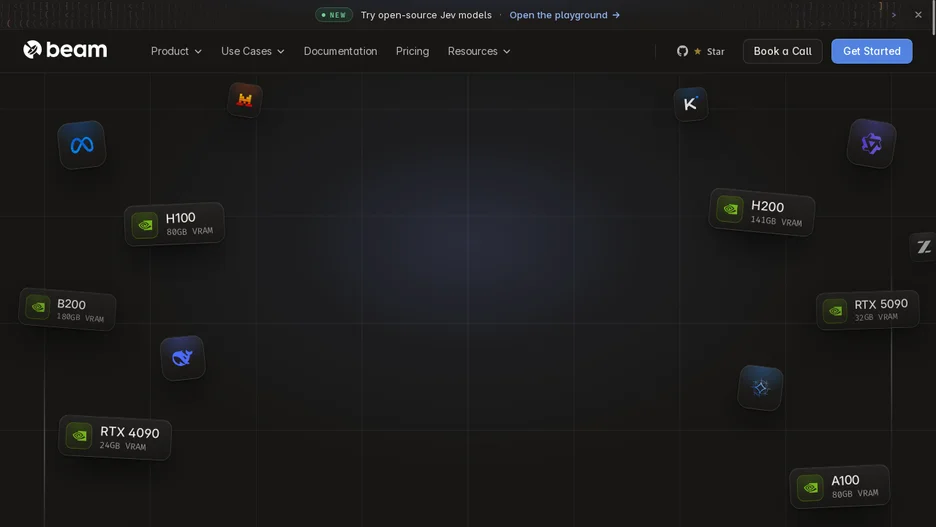
Task: Click the Get Started button
Action: click(x=872, y=51)
